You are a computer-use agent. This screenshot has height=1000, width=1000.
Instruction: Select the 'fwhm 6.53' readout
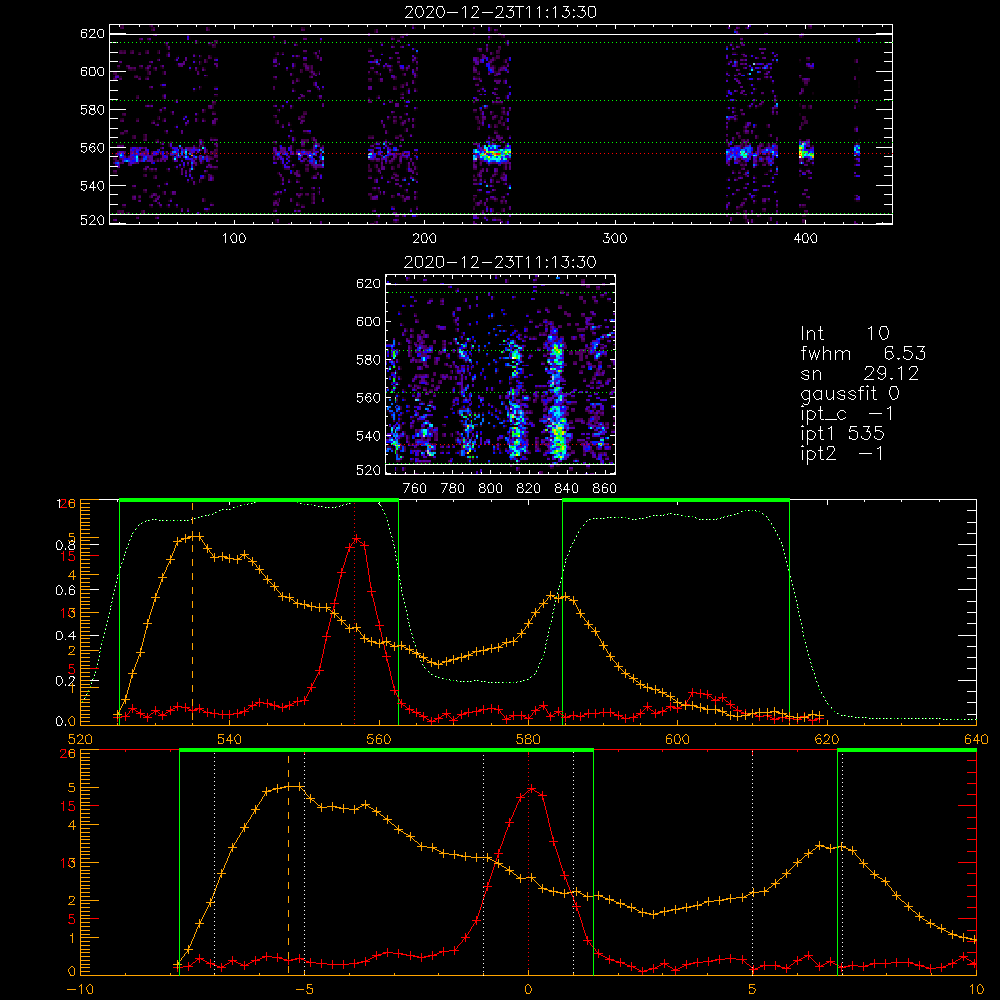(863, 353)
